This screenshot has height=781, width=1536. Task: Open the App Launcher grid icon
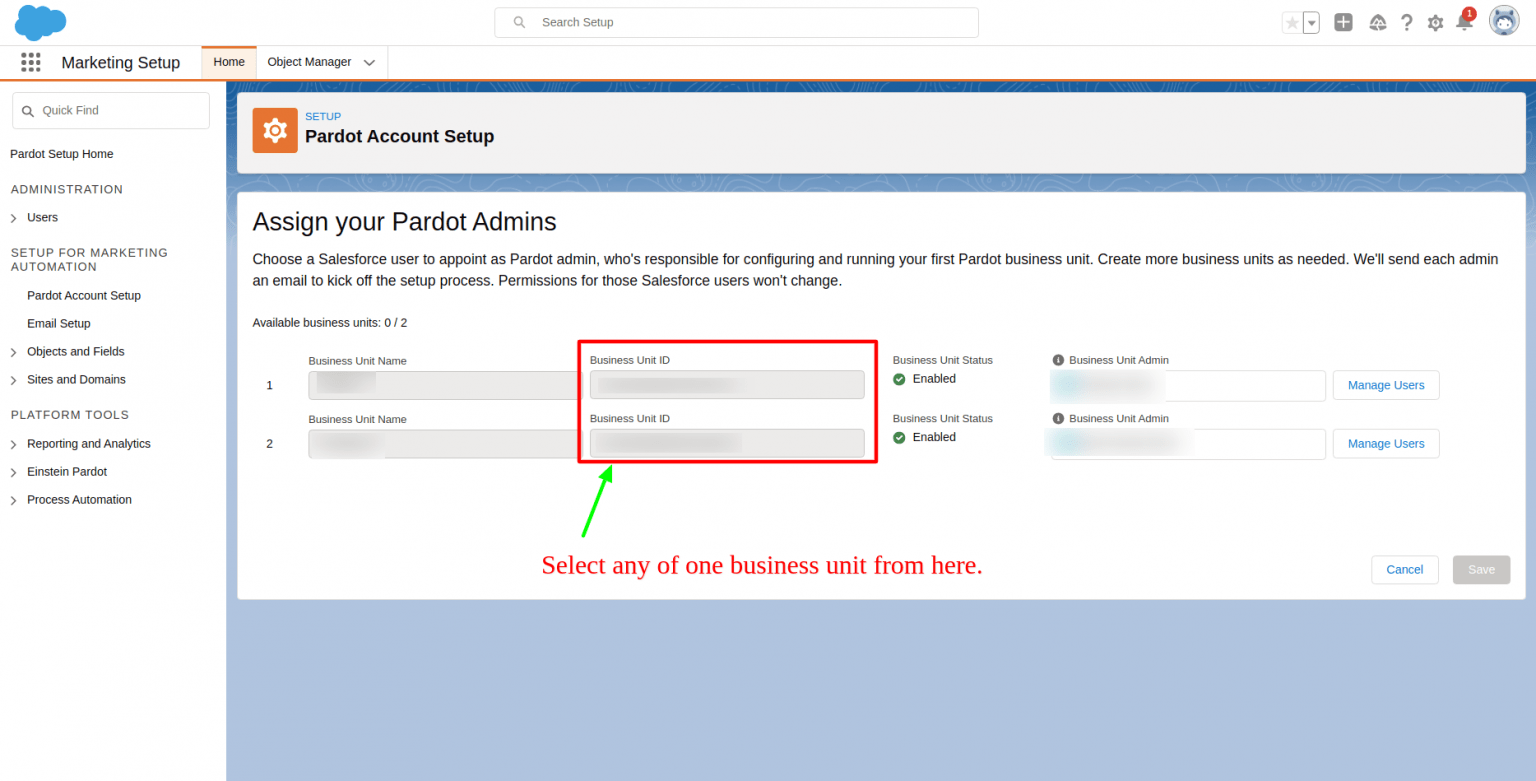tap(31, 62)
